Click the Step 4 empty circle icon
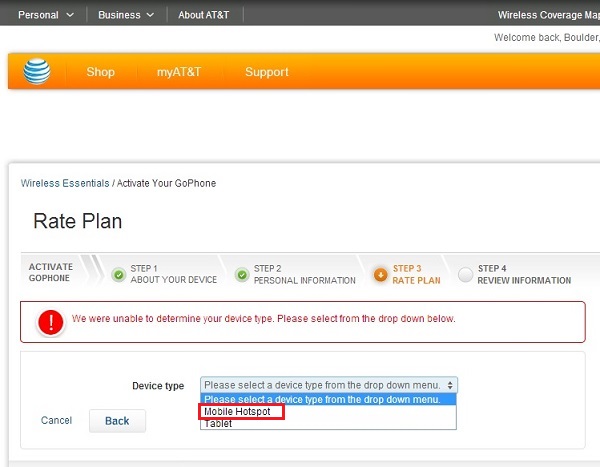 click(x=466, y=274)
